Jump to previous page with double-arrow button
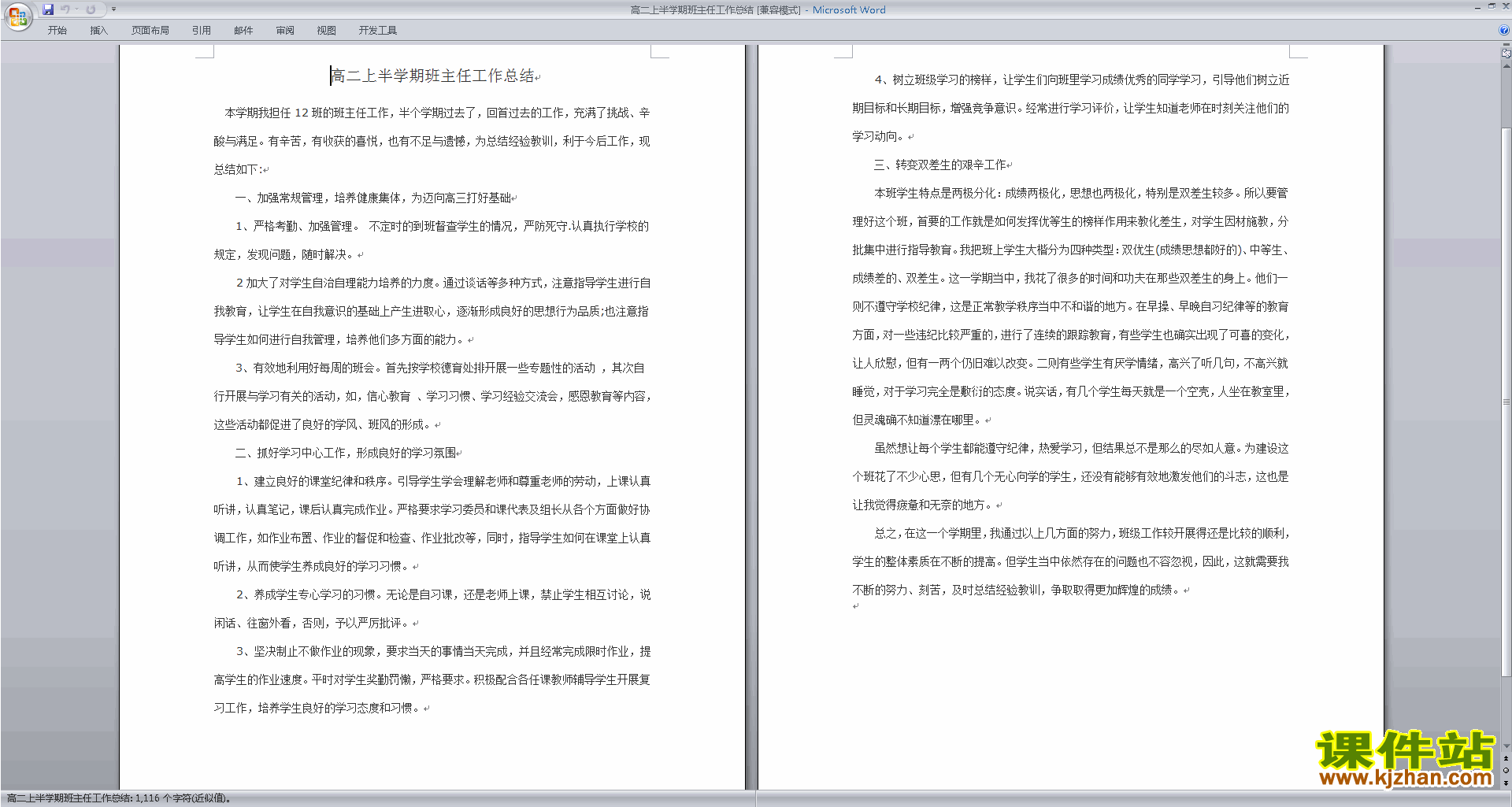 point(1506,759)
